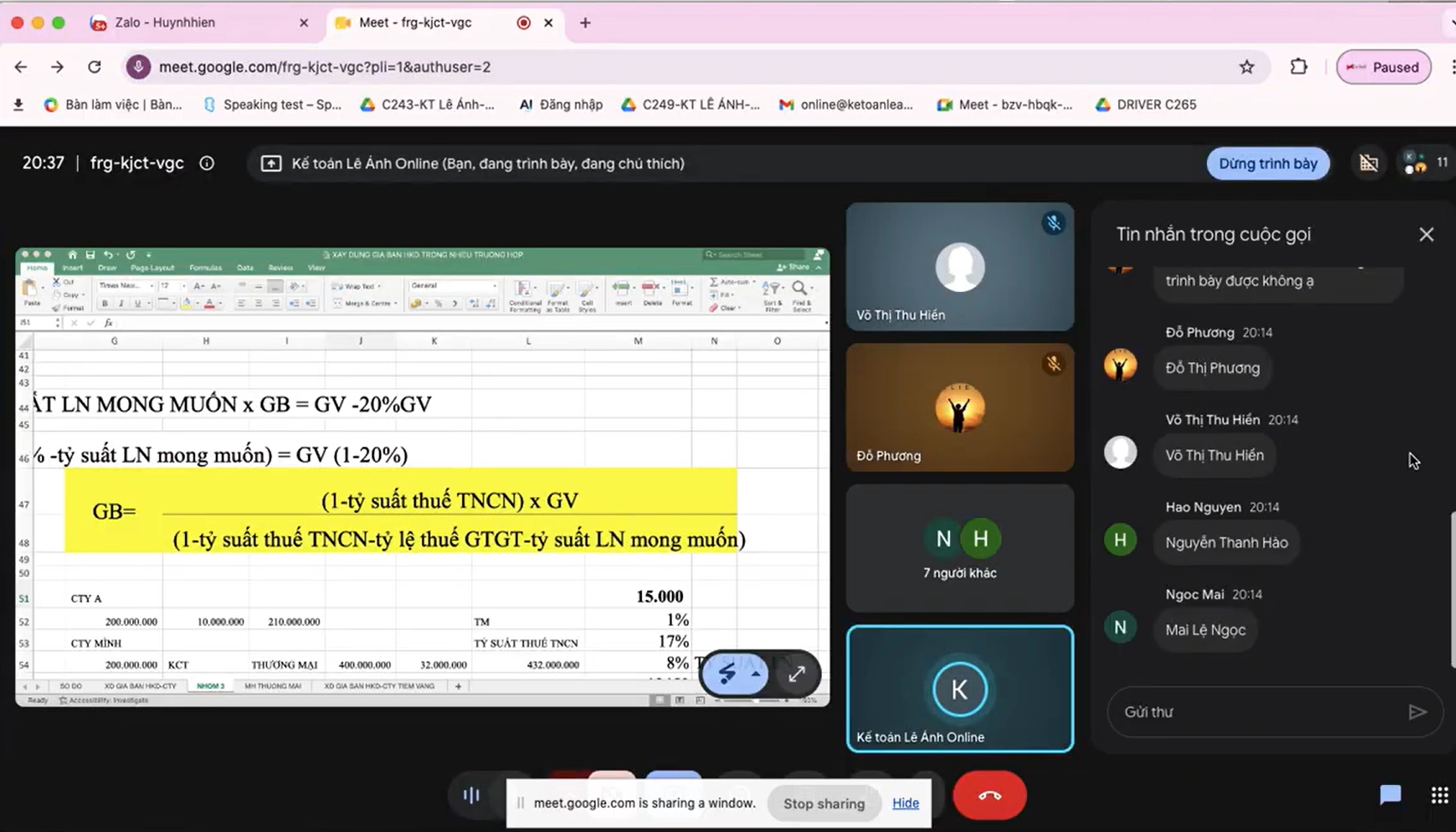Click the annotation pen tool on the shared screen
1456x832 pixels.
click(x=728, y=675)
